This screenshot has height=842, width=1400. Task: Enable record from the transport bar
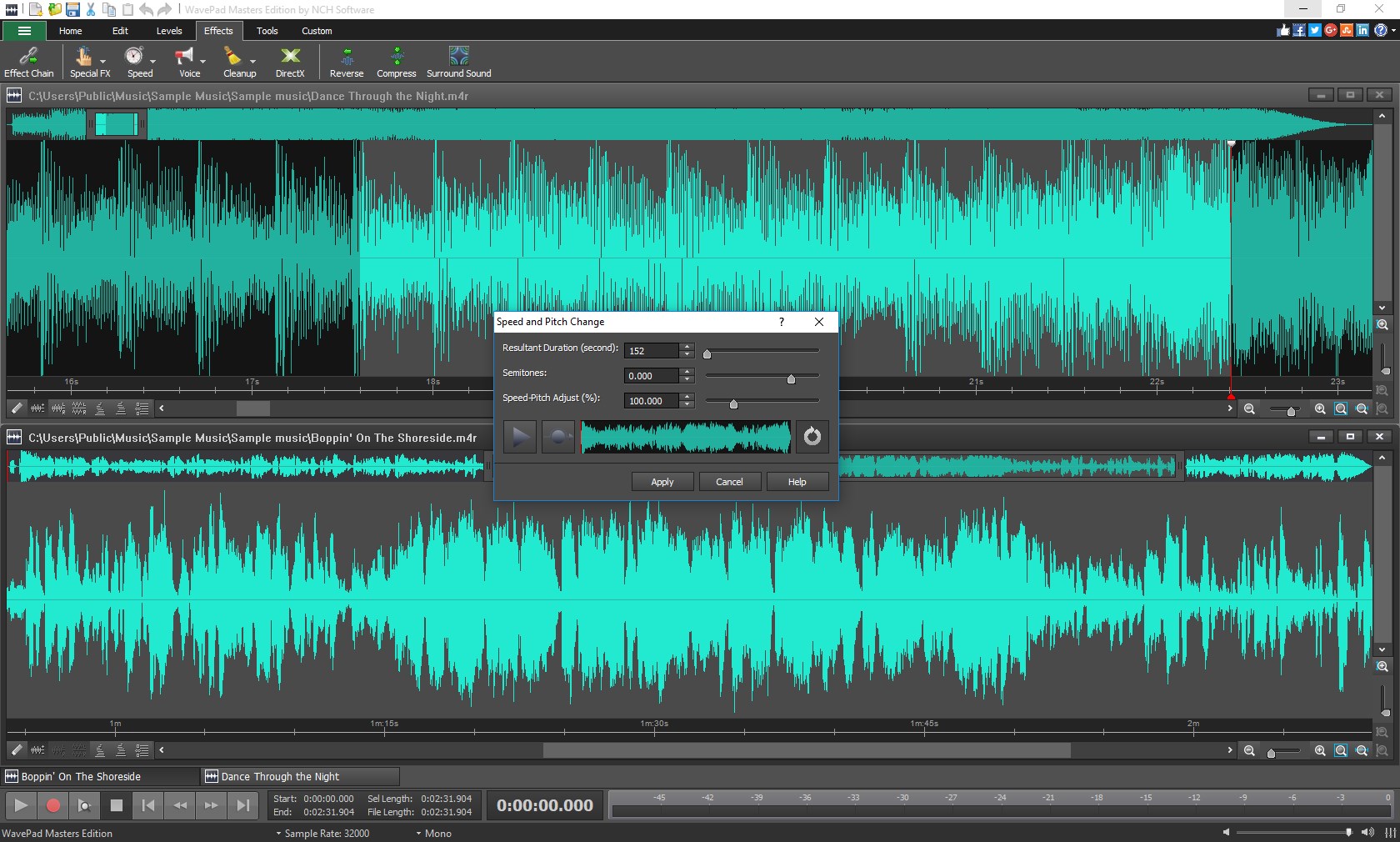[x=53, y=805]
